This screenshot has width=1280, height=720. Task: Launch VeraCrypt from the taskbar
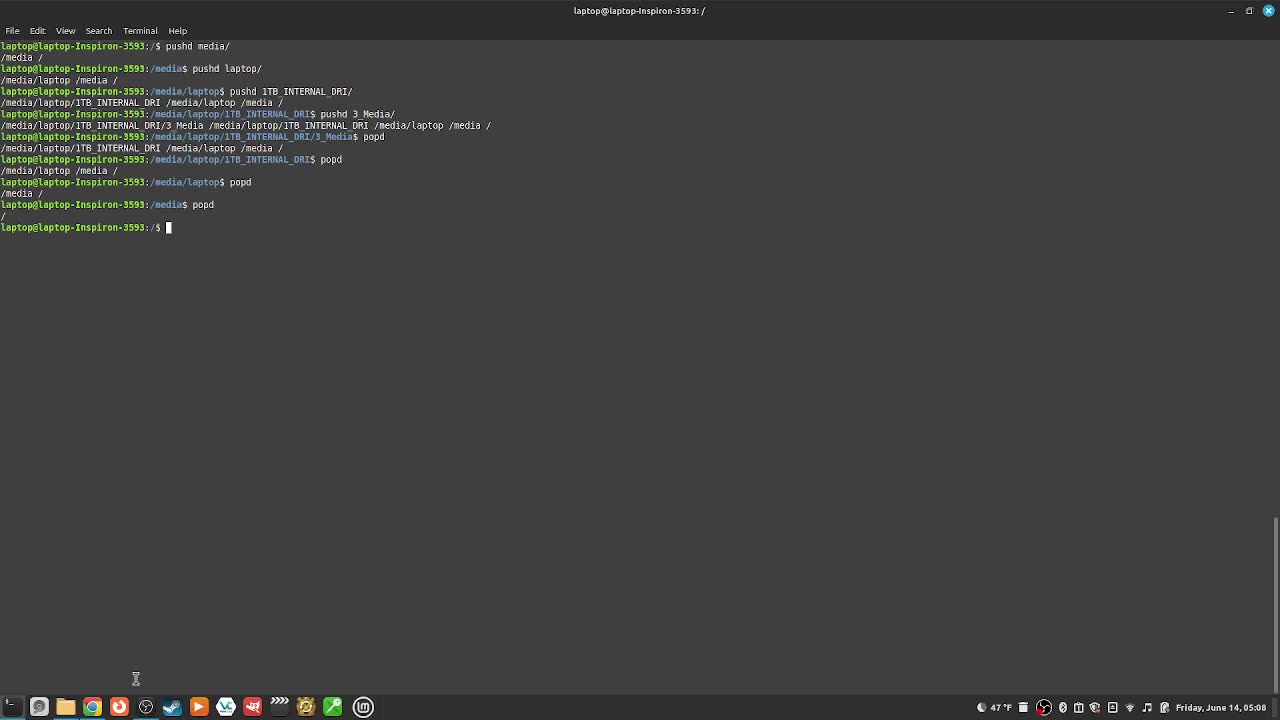226,707
